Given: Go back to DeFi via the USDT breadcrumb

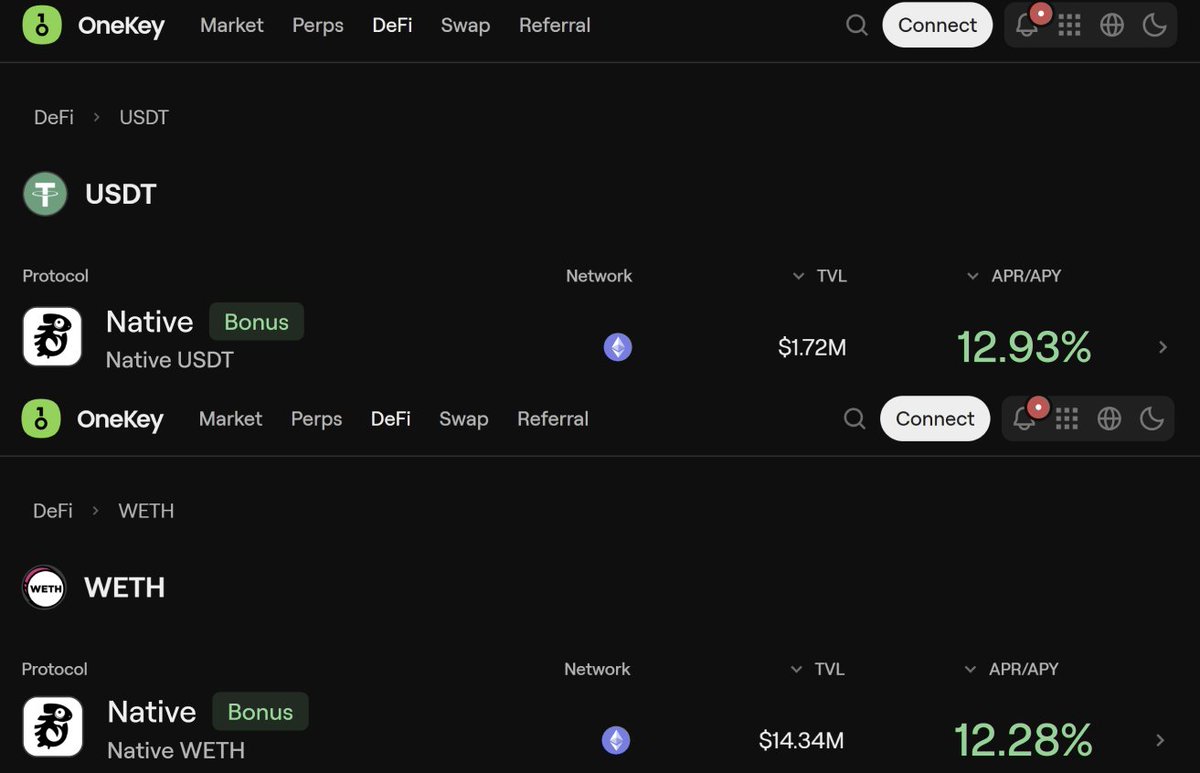Looking at the screenshot, I should point(54,117).
